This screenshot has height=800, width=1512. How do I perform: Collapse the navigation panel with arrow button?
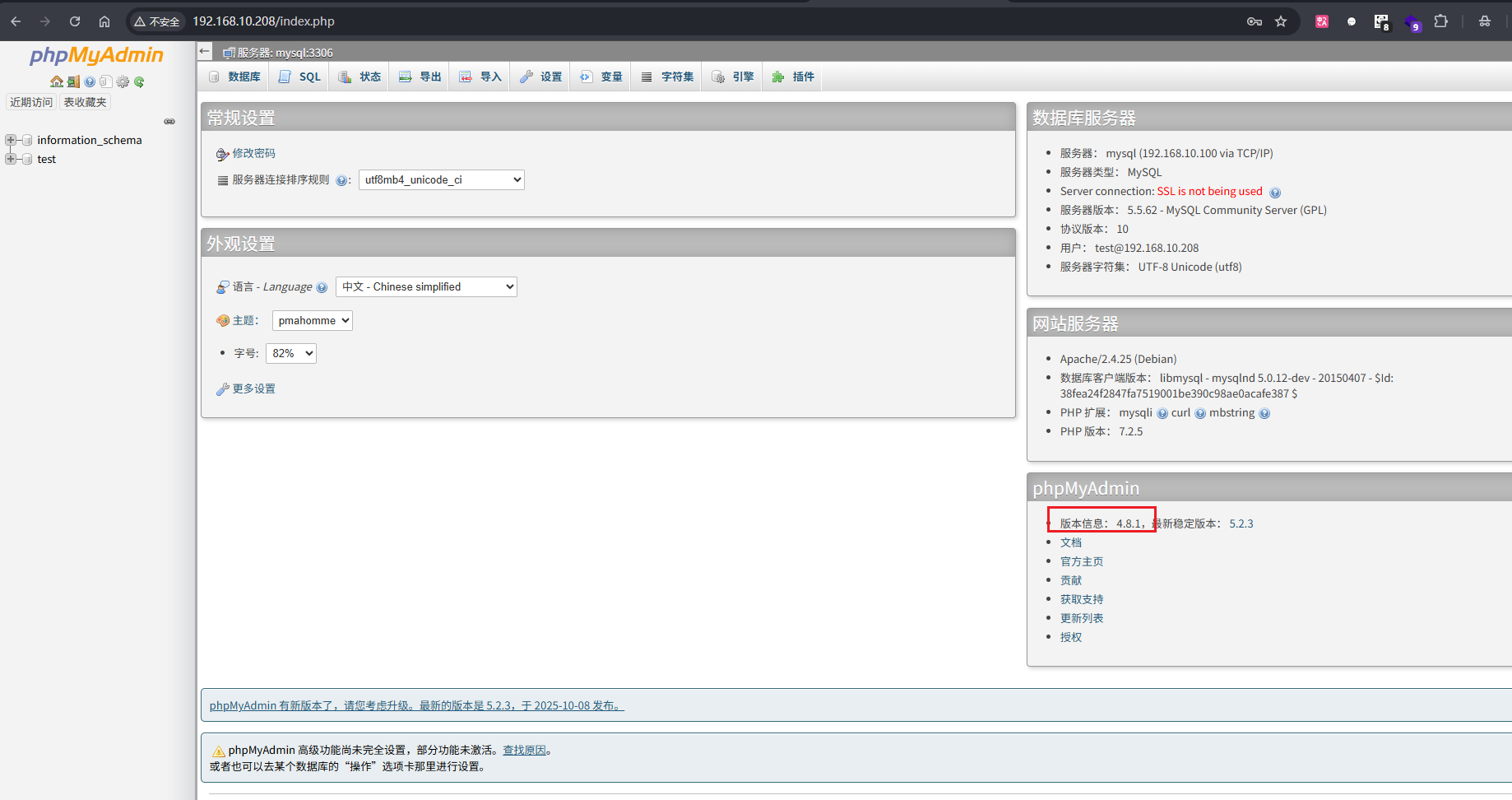point(205,51)
